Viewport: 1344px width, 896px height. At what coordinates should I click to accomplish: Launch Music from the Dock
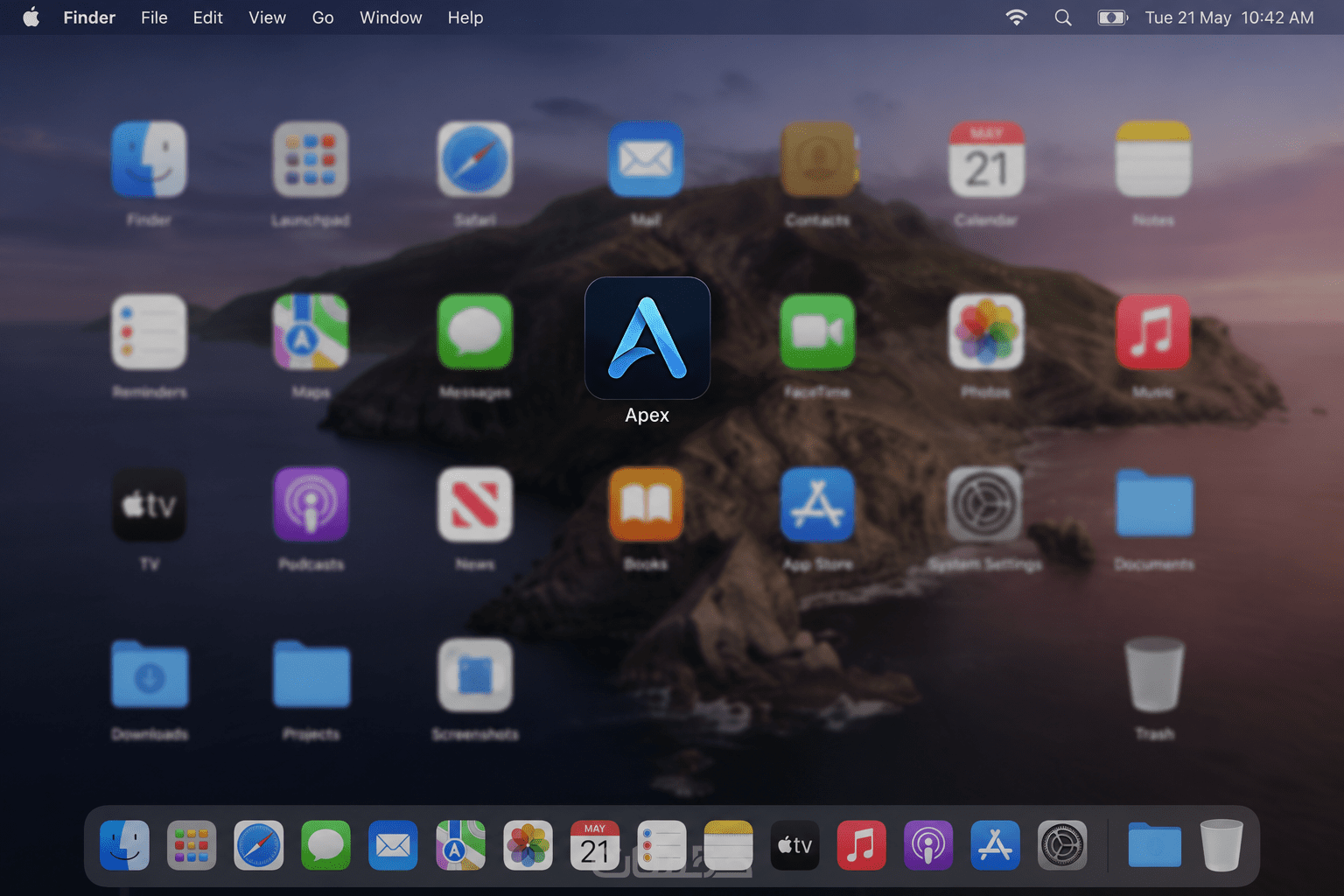[x=862, y=845]
